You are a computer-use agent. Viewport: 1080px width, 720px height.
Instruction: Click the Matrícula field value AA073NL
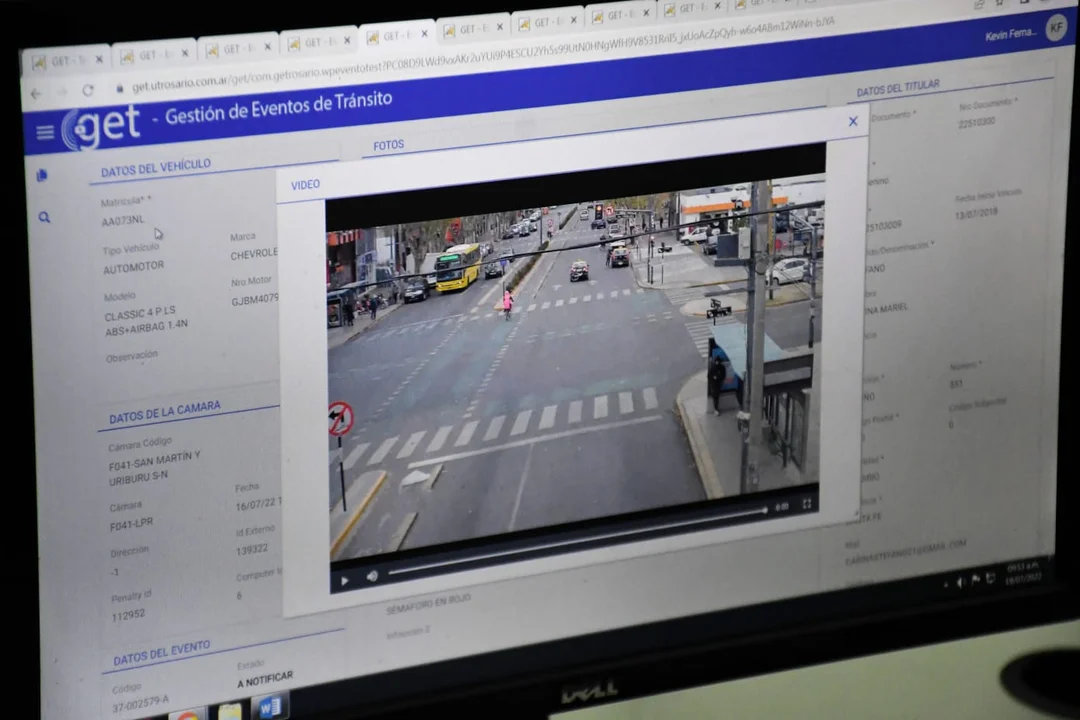tap(123, 220)
